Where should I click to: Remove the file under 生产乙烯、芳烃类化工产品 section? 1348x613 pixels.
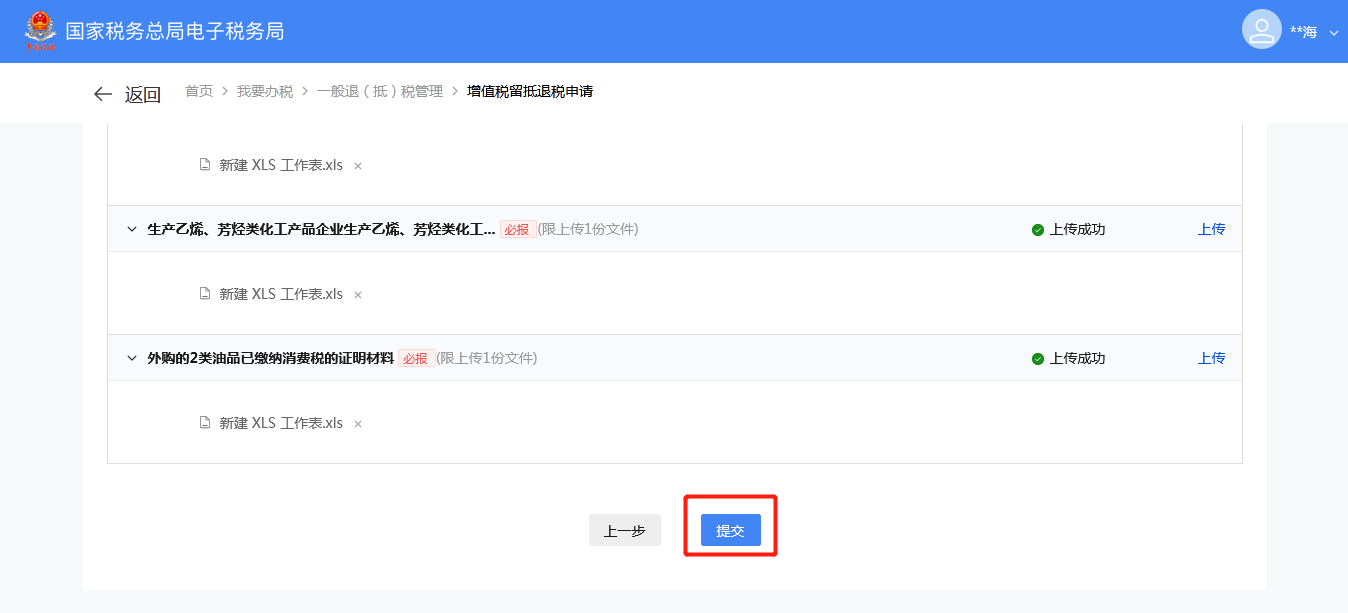tap(358, 295)
